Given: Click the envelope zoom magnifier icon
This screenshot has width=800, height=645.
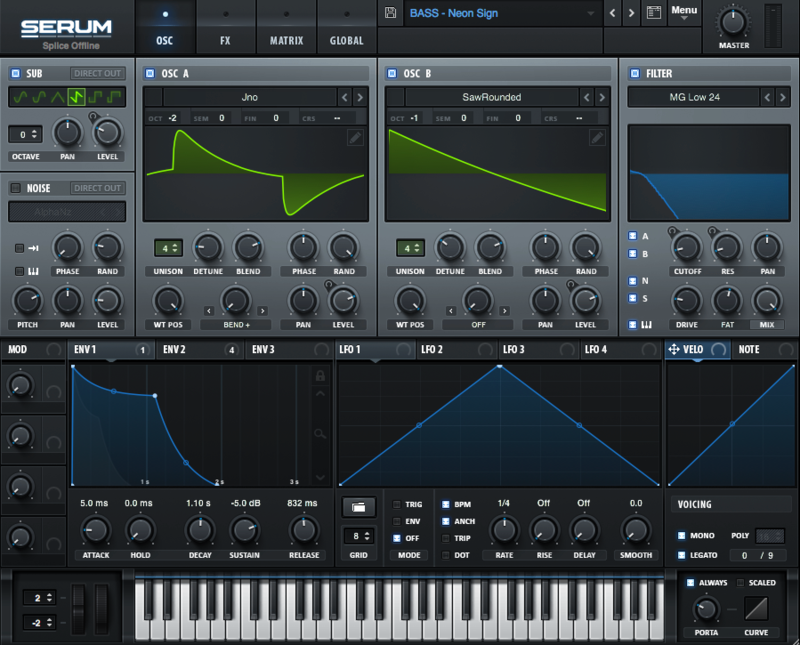Looking at the screenshot, I should [x=320, y=434].
